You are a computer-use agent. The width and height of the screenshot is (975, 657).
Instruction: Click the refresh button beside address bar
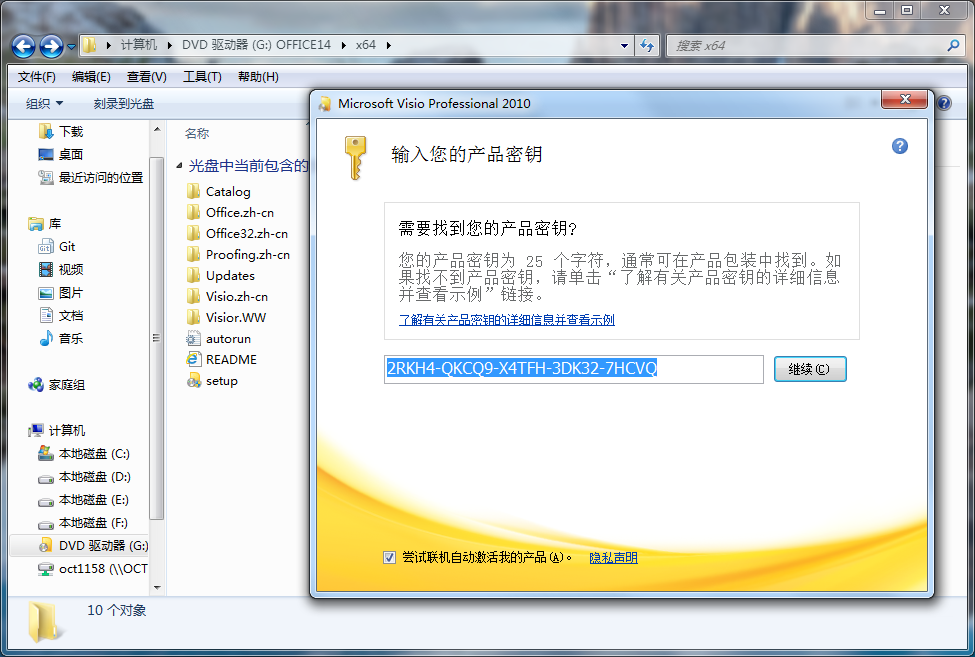click(647, 45)
